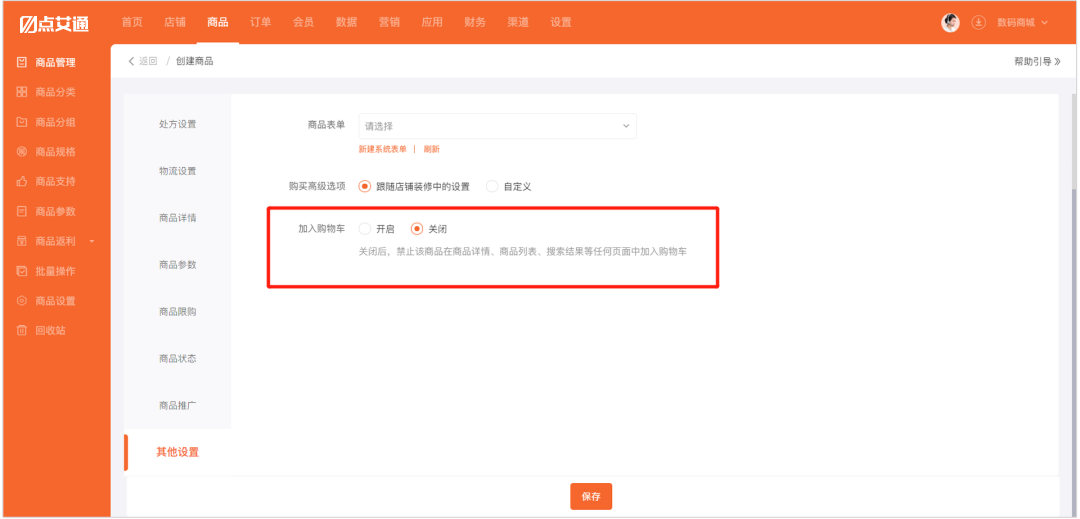Select 关闭 for 加入购物车
The image size is (1080, 519).
pos(417,229)
